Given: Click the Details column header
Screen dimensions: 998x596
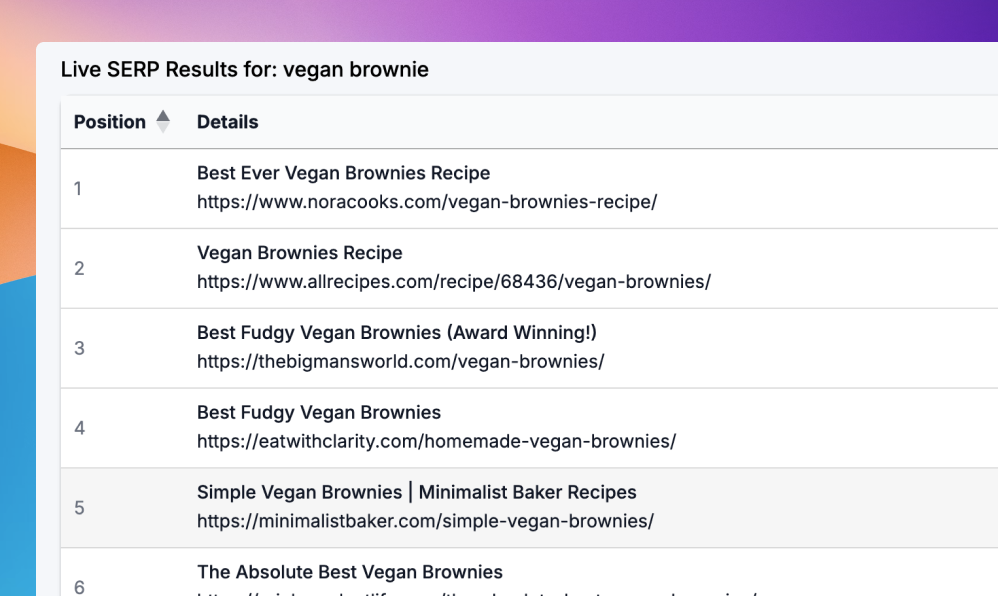Looking at the screenshot, I should click(x=227, y=122).
